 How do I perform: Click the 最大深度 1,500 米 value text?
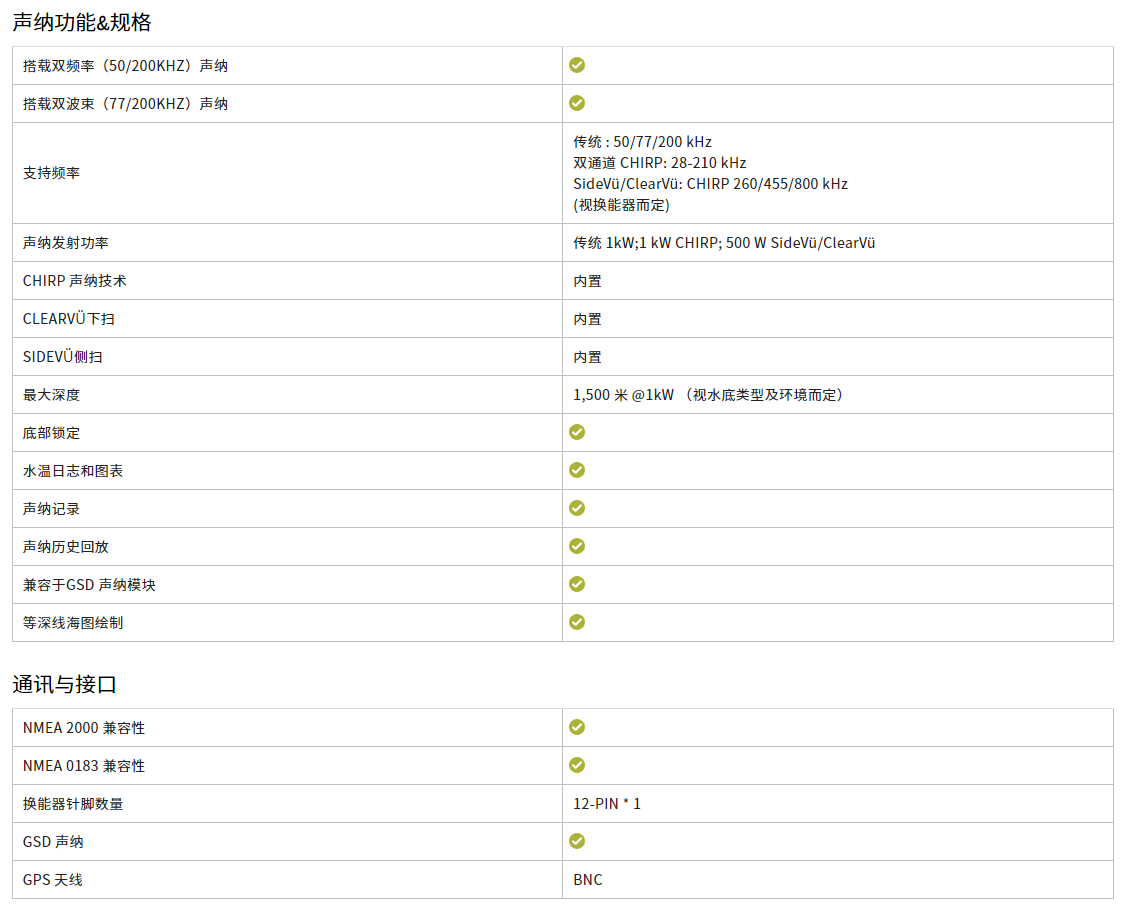708,395
